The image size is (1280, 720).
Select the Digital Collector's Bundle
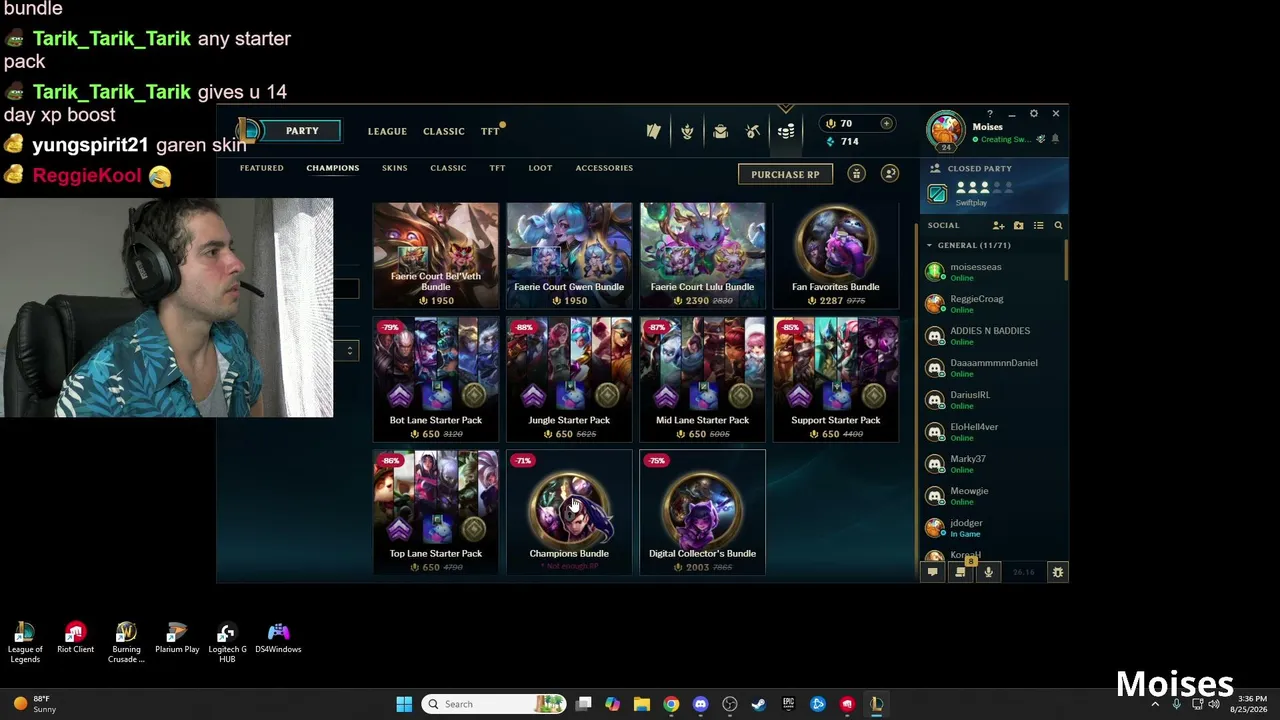pyautogui.click(x=702, y=512)
